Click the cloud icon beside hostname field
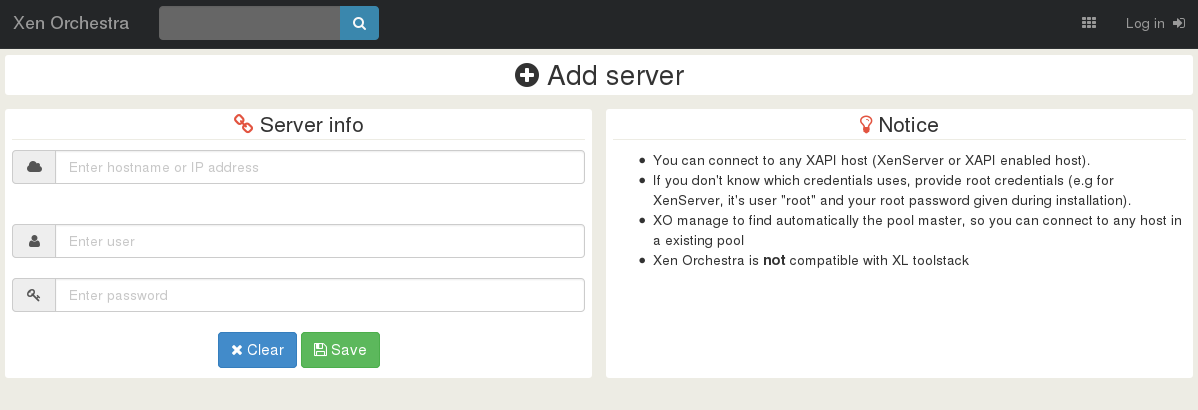The image size is (1198, 410). click(x=34, y=166)
